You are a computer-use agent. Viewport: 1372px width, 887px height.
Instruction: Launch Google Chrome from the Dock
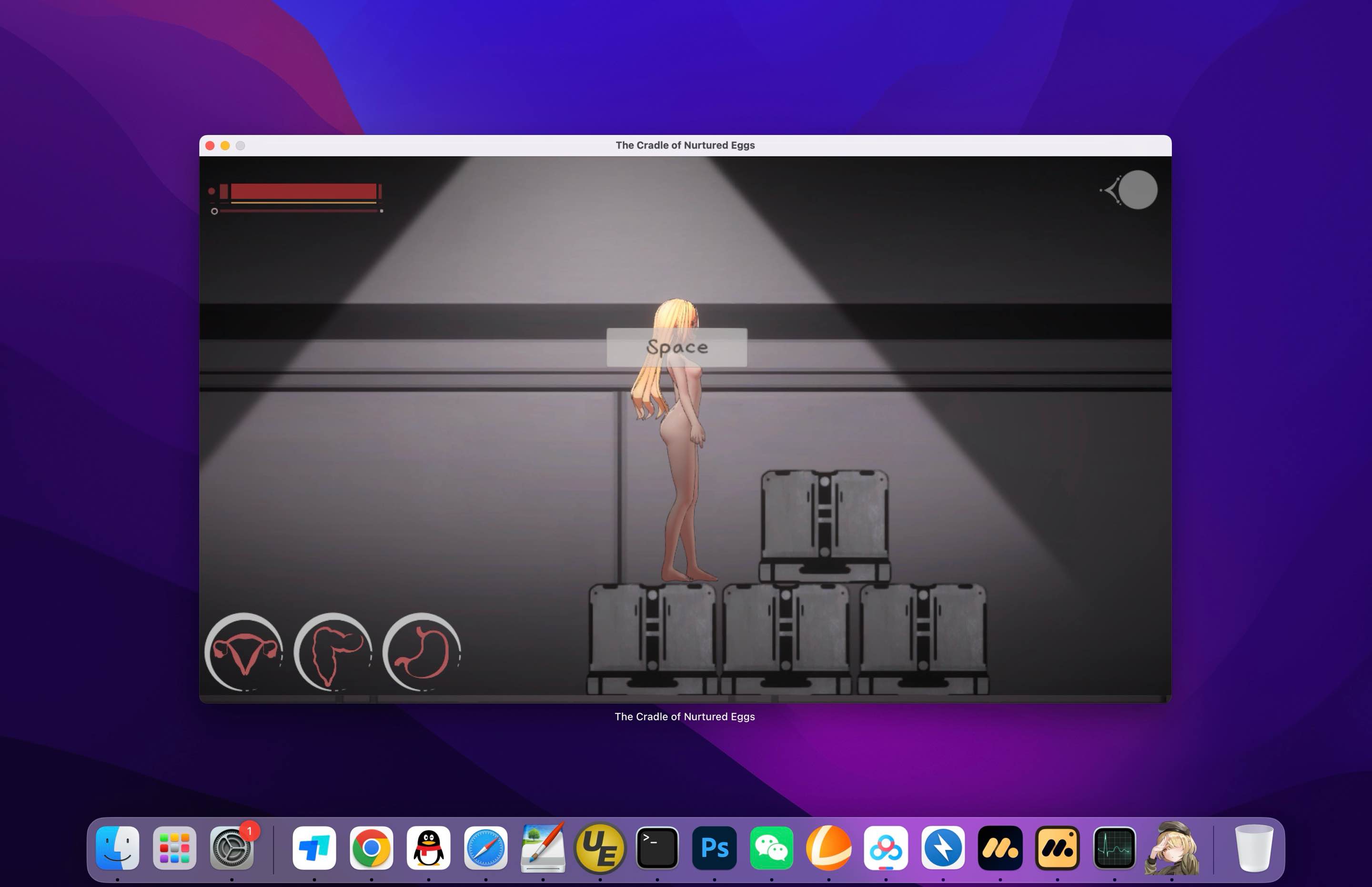click(372, 848)
